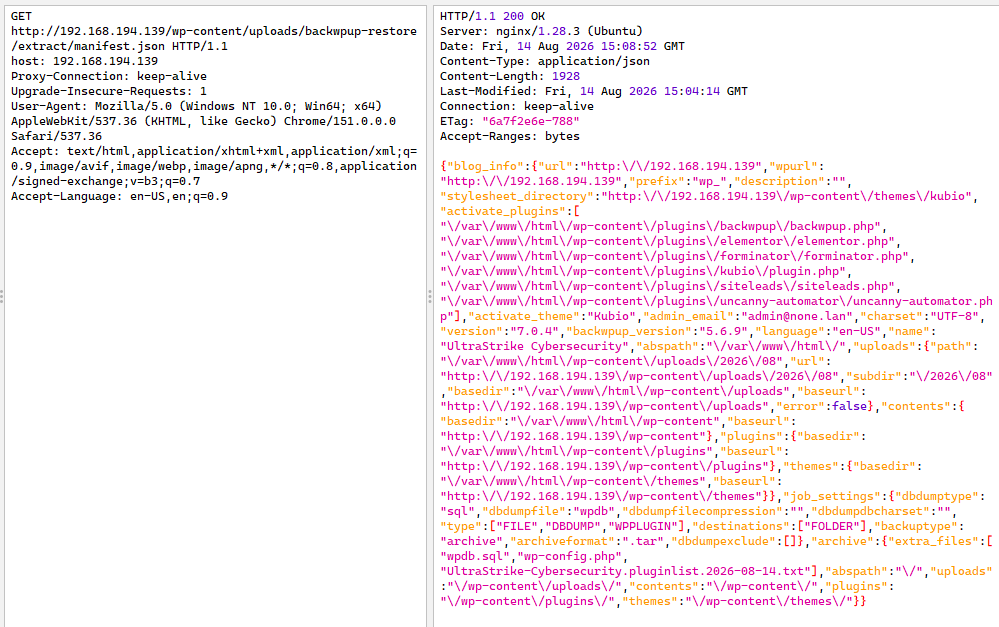This screenshot has height=627, width=999.
Task: Select the ".tar" archiveformat value
Action: point(643,541)
